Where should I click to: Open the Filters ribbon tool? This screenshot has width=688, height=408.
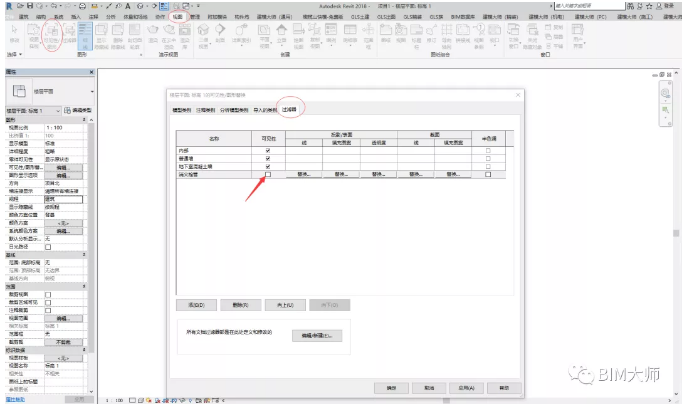pyautogui.click(x=69, y=33)
